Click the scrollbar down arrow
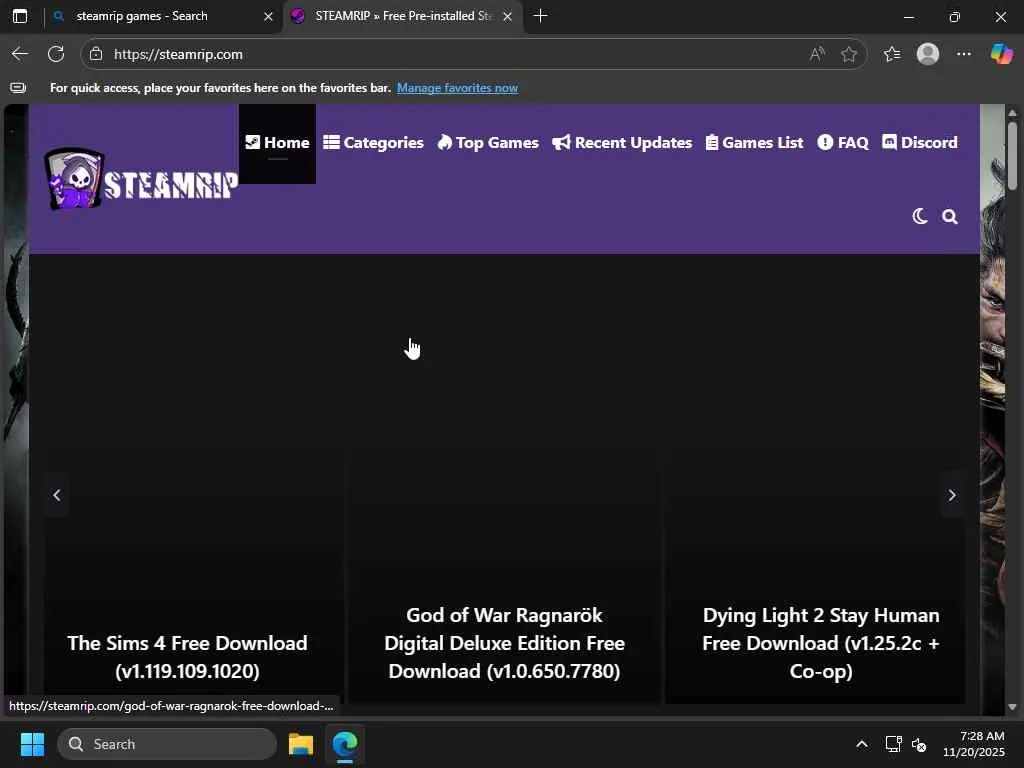This screenshot has width=1024, height=768. pyautogui.click(x=1012, y=707)
